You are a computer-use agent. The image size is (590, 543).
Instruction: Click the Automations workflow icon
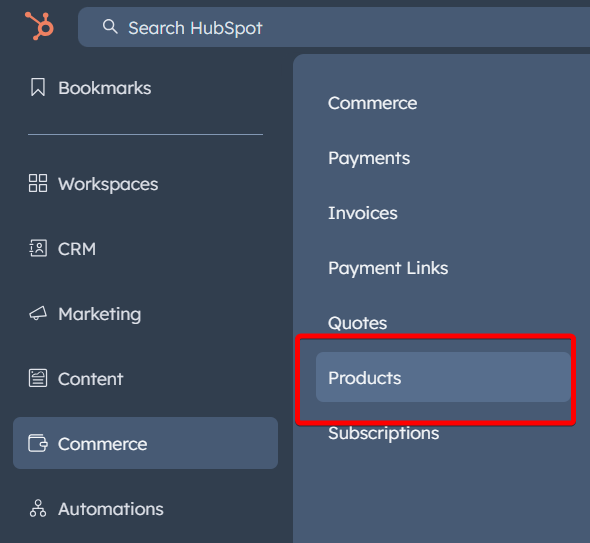point(38,508)
